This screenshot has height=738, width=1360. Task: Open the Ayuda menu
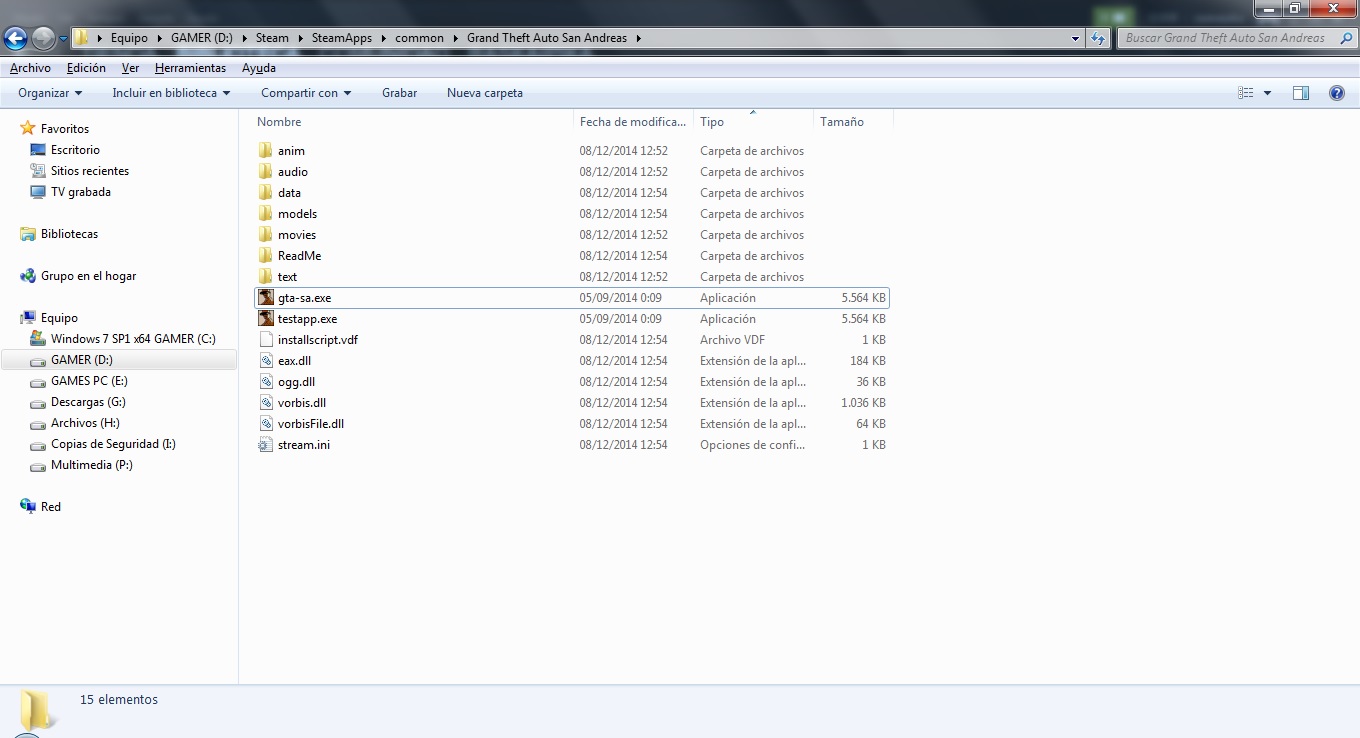(x=259, y=68)
